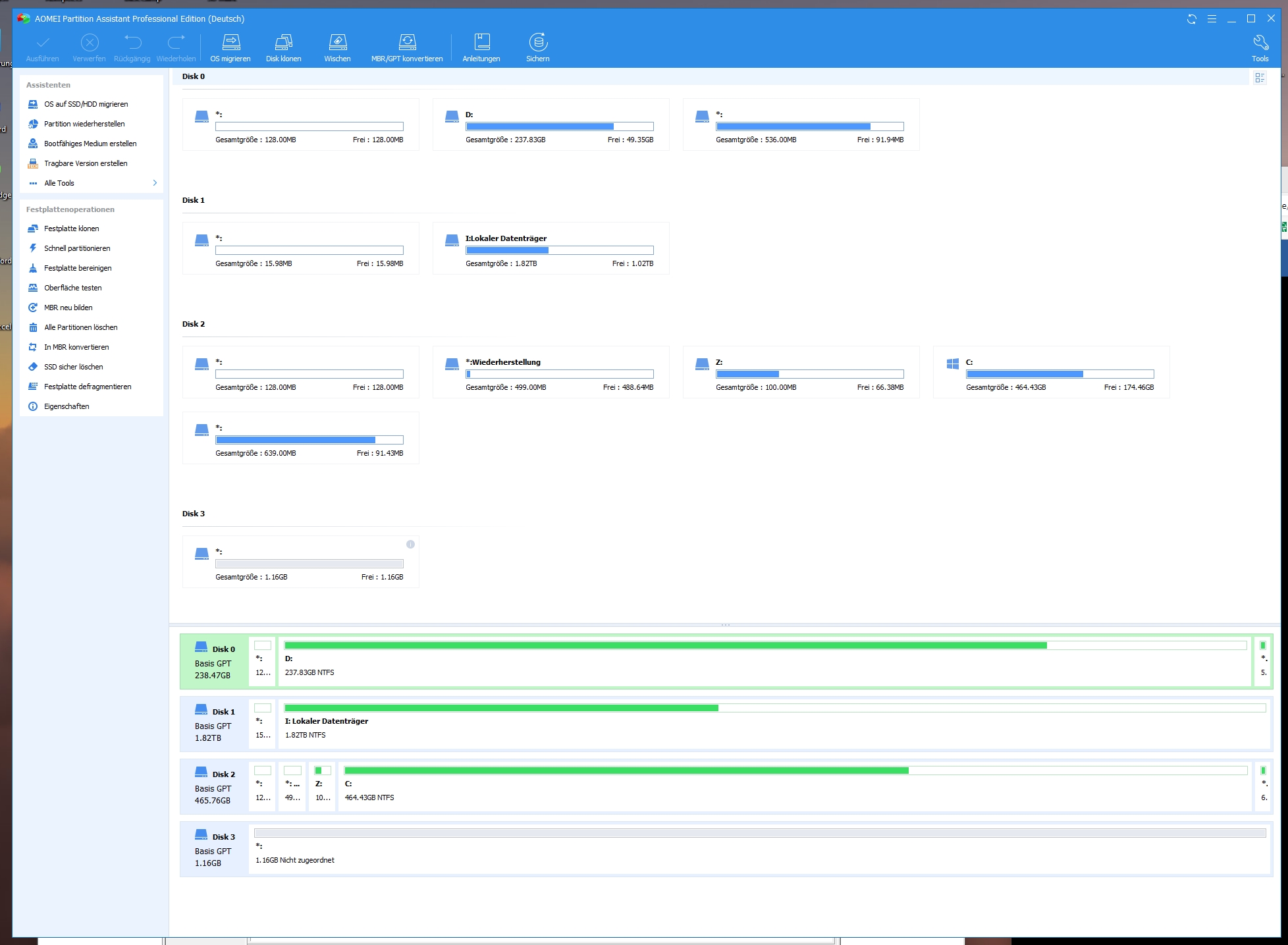
Task: Click the OS migrieren toolbar icon
Action: (230, 47)
